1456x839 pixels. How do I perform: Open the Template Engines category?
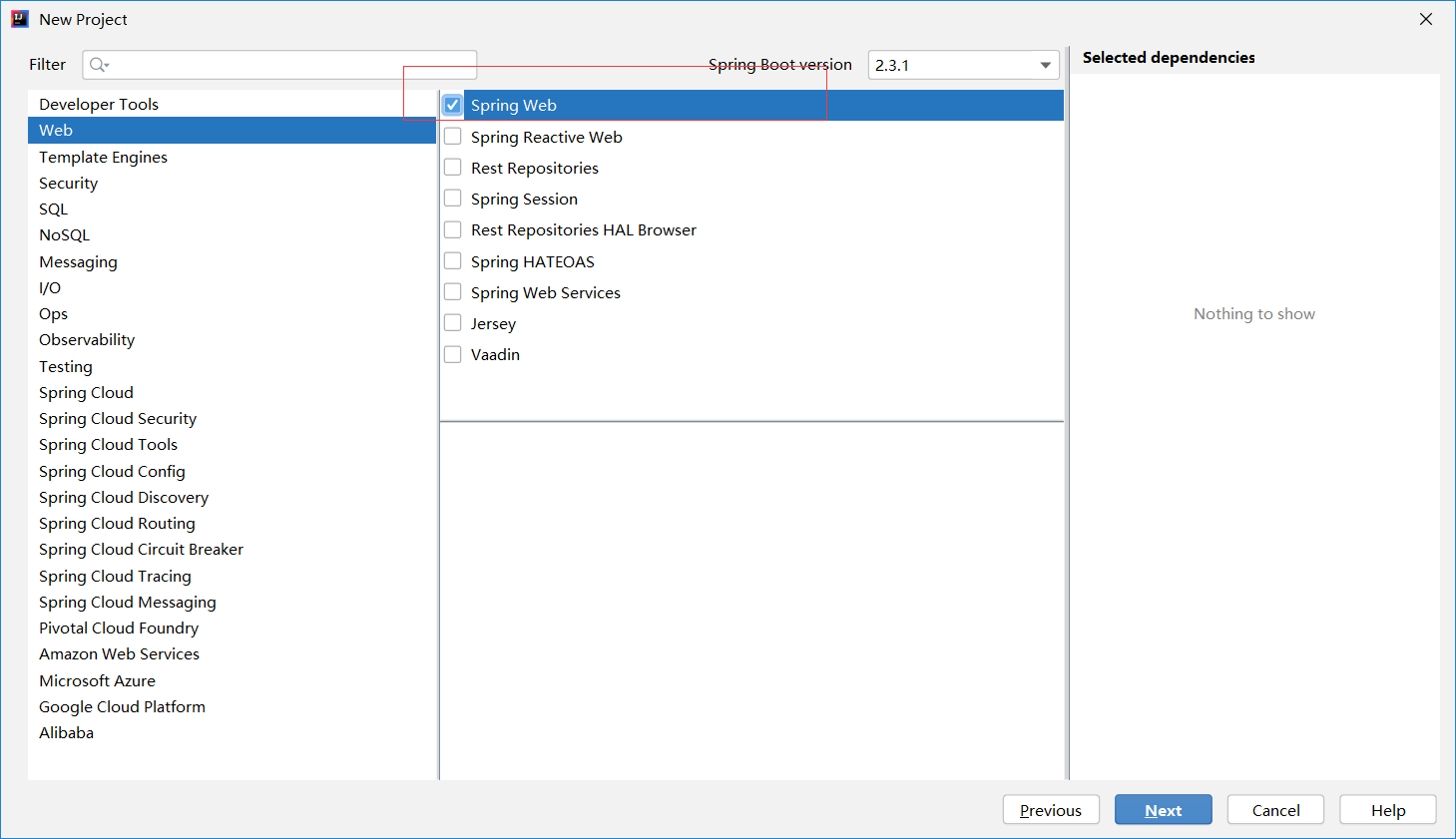pyautogui.click(x=103, y=157)
